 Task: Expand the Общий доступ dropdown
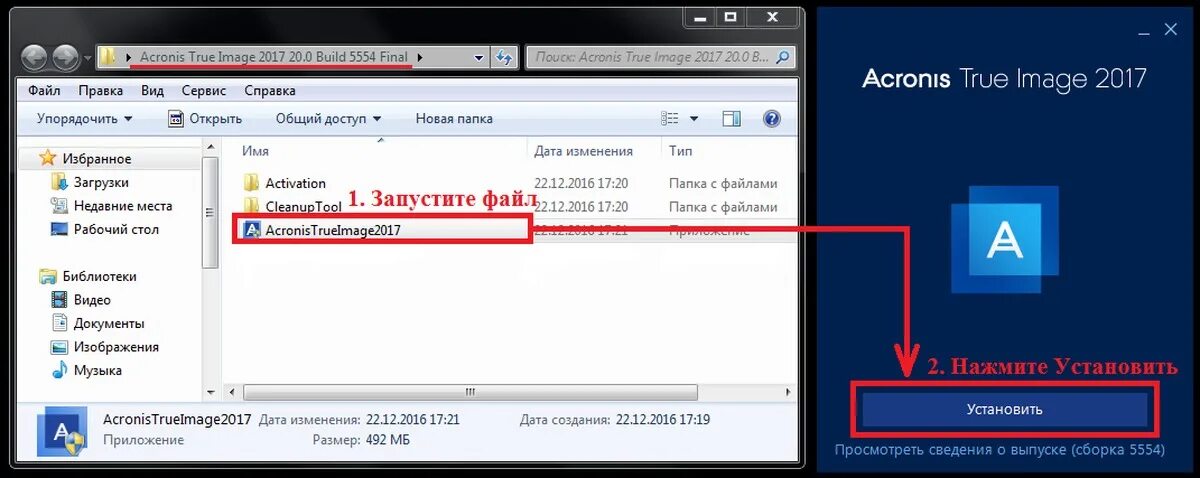click(328, 118)
